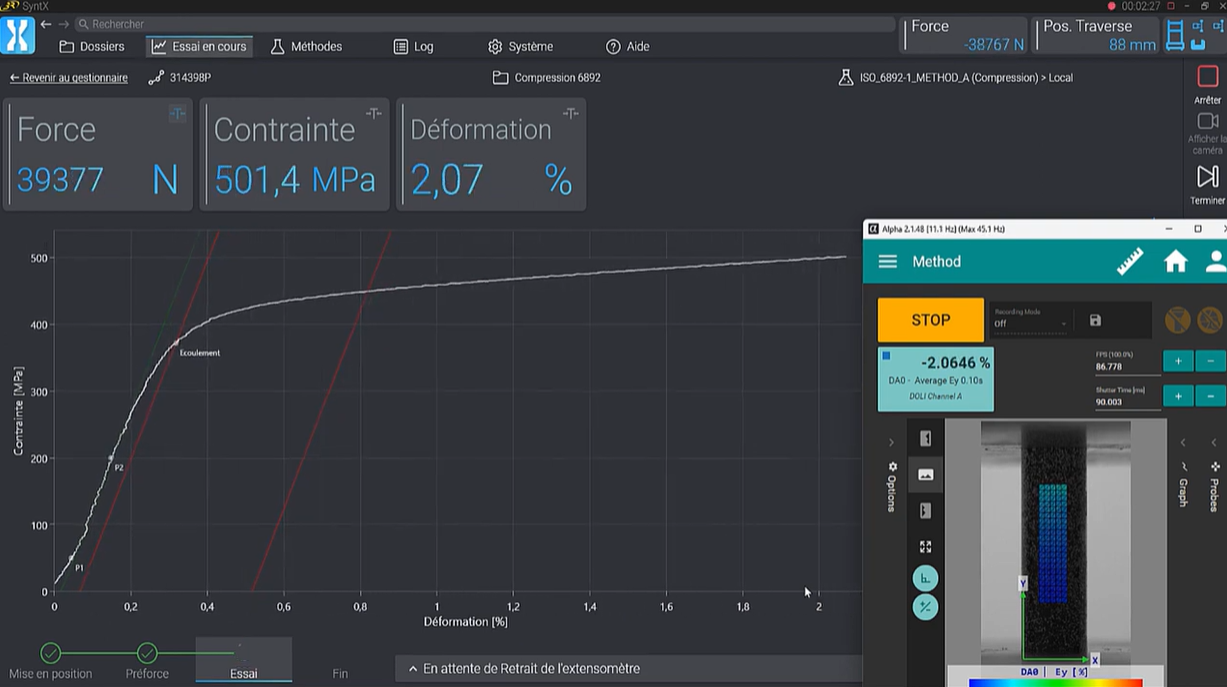
Task: Open the hamburger menu in the Method window
Action: tap(887, 262)
